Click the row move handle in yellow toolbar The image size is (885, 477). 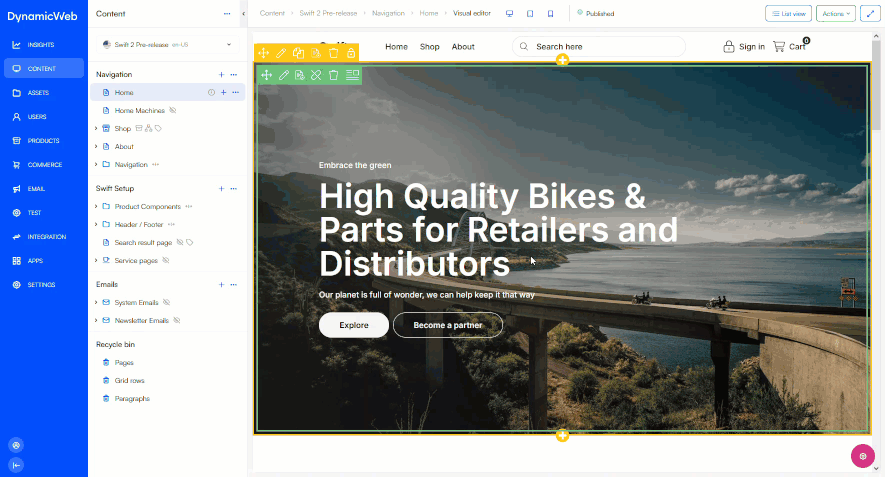click(263, 53)
